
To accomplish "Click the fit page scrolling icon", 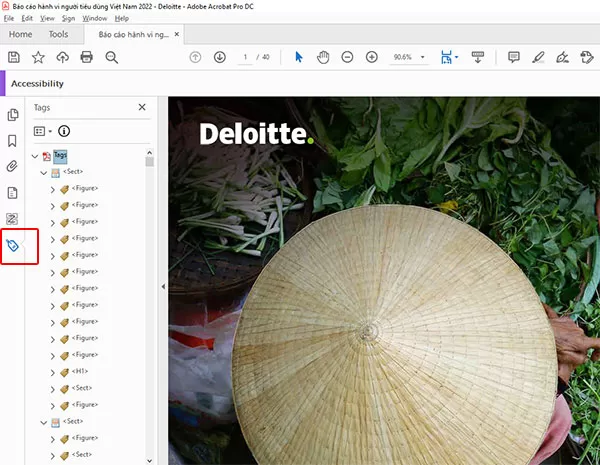I will 446,57.
